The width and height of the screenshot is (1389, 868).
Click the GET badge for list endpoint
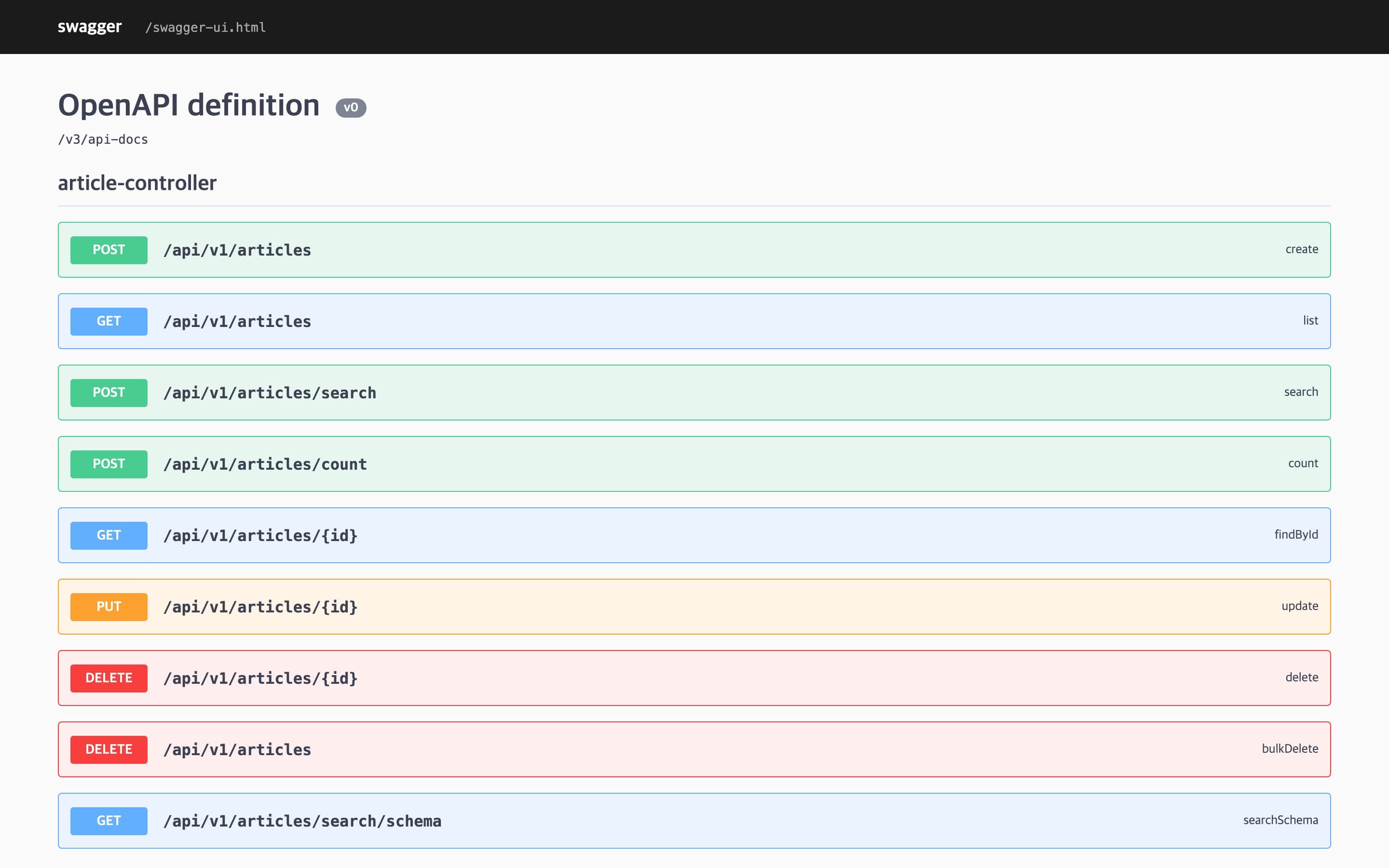[x=109, y=321]
